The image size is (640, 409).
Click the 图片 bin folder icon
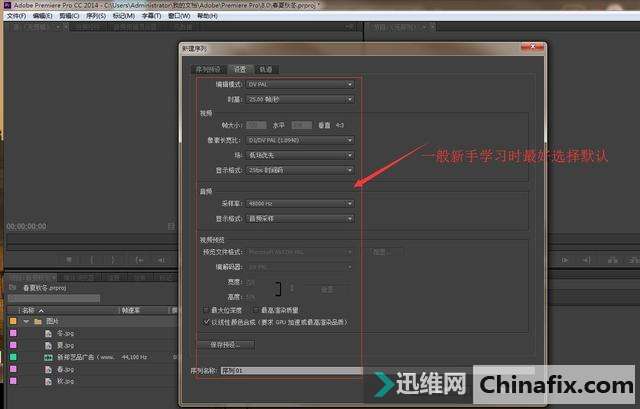[38, 322]
